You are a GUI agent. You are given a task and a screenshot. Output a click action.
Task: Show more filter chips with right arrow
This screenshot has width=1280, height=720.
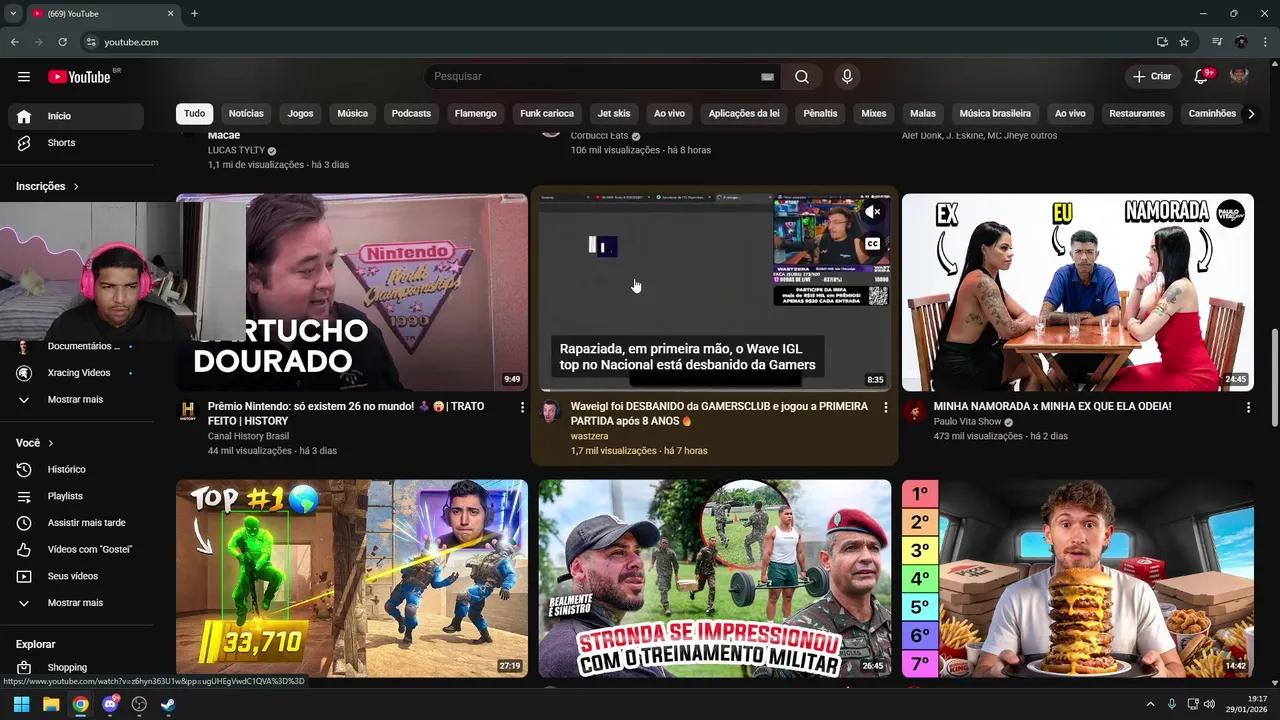coord(1251,114)
